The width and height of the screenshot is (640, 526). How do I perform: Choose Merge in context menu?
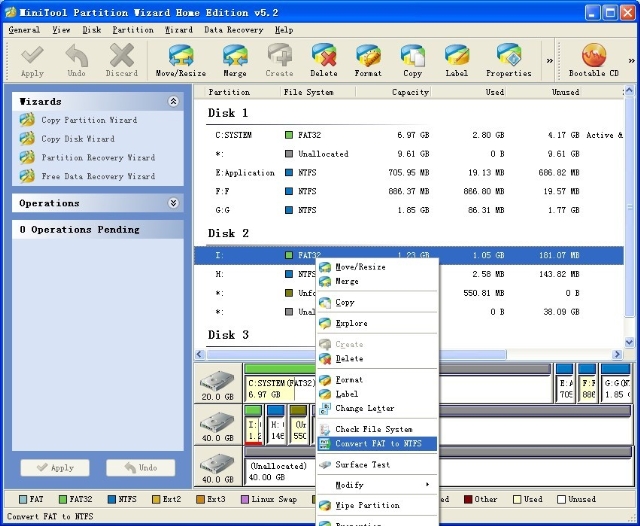(377, 281)
